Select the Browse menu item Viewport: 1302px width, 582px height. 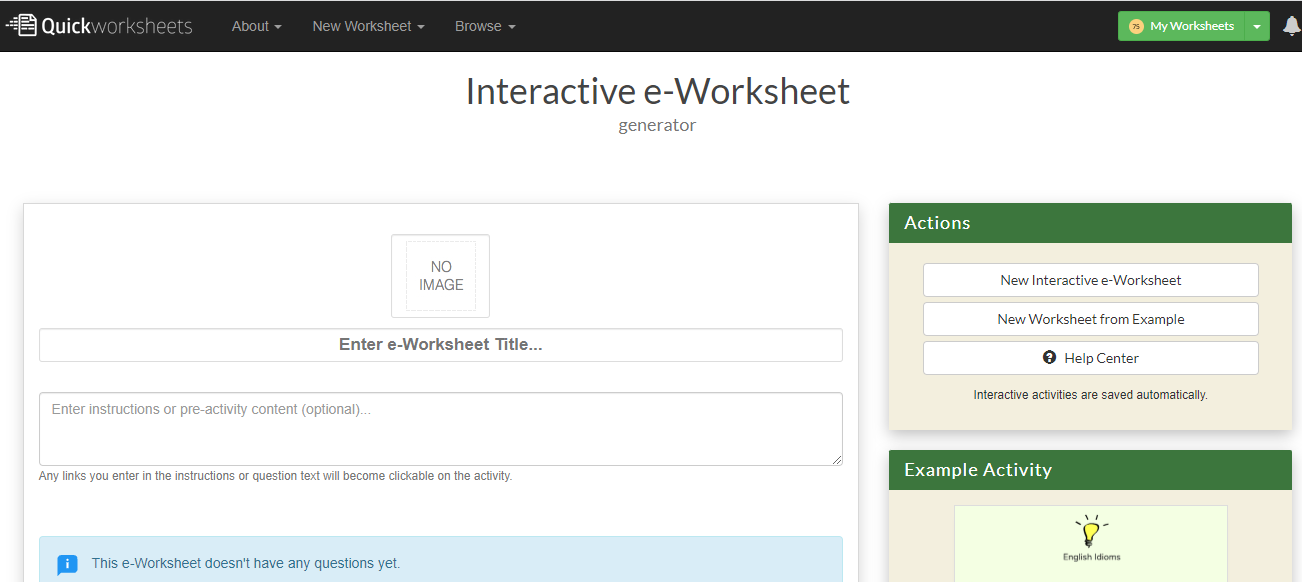485,26
